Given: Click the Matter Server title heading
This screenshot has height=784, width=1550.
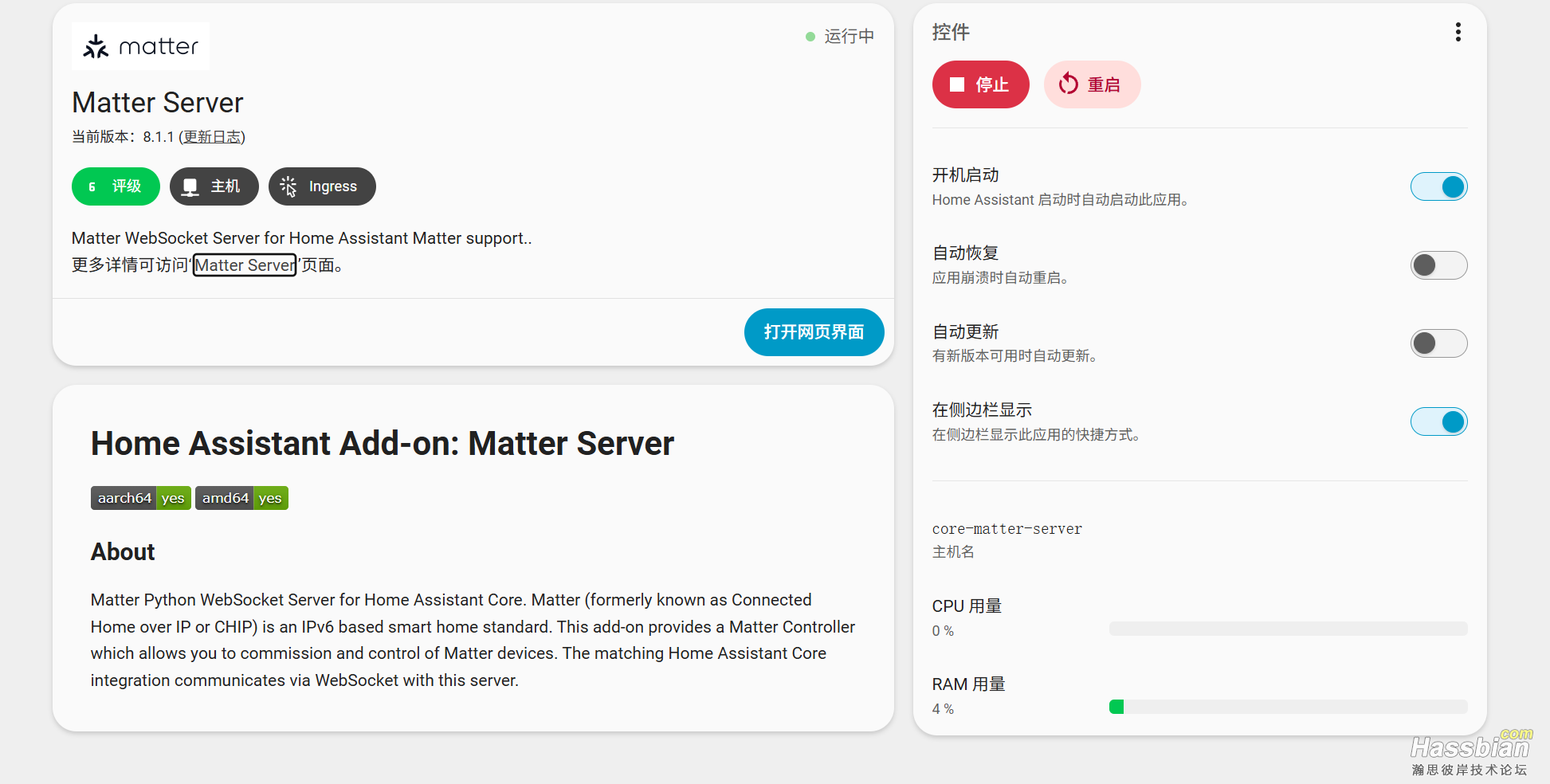Looking at the screenshot, I should tap(158, 103).
